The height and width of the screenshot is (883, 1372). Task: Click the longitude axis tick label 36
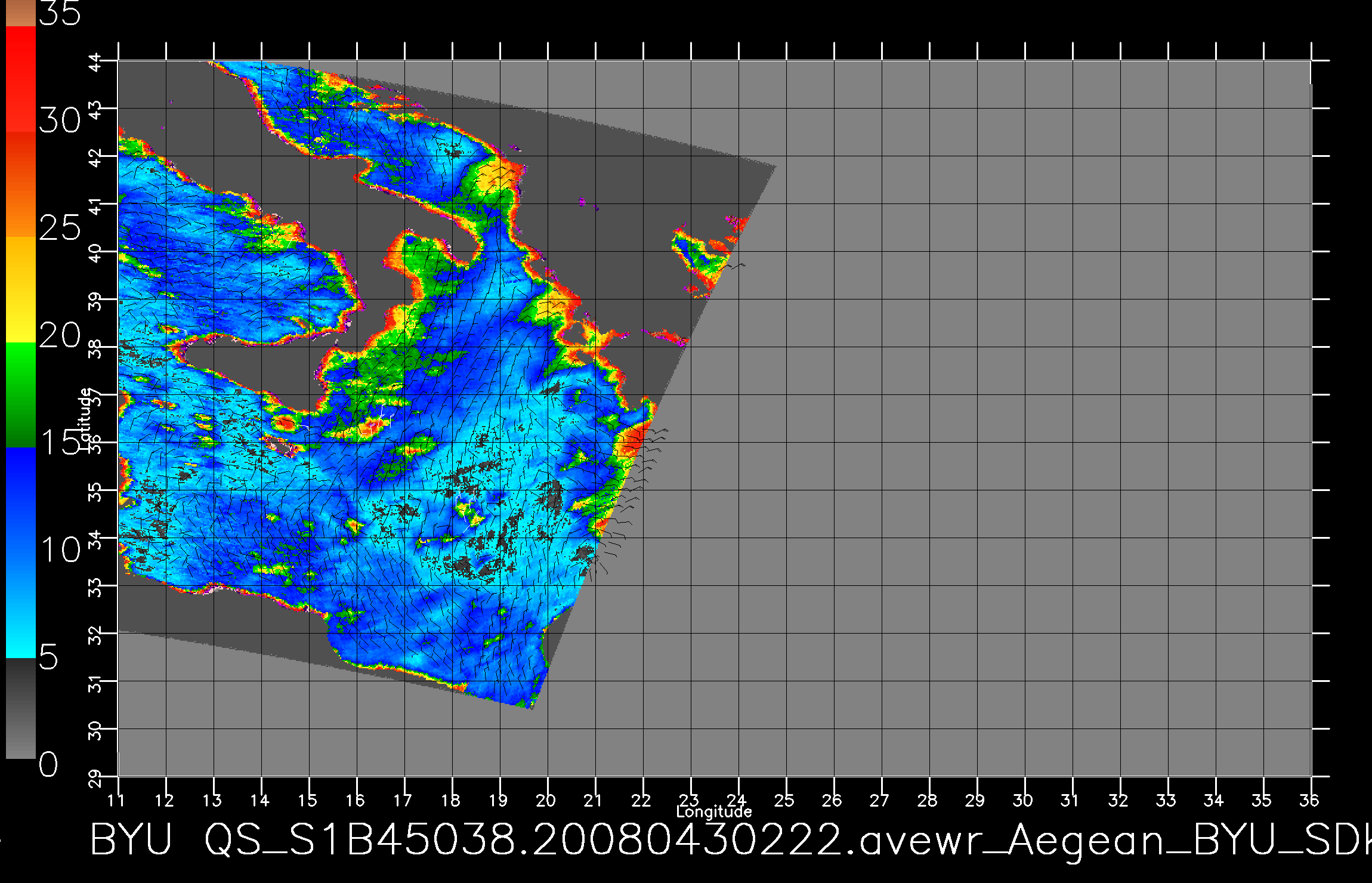coord(1309,800)
